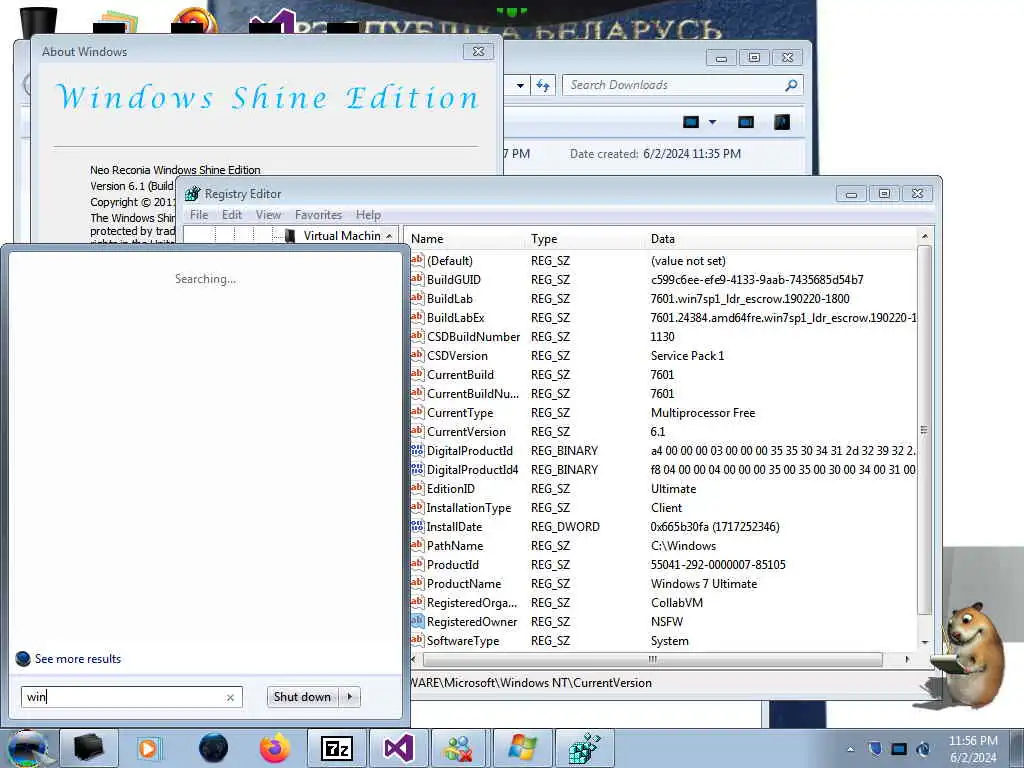This screenshot has width=1024, height=768.
Task: Open the View menu in Registry Editor
Action: coord(268,215)
